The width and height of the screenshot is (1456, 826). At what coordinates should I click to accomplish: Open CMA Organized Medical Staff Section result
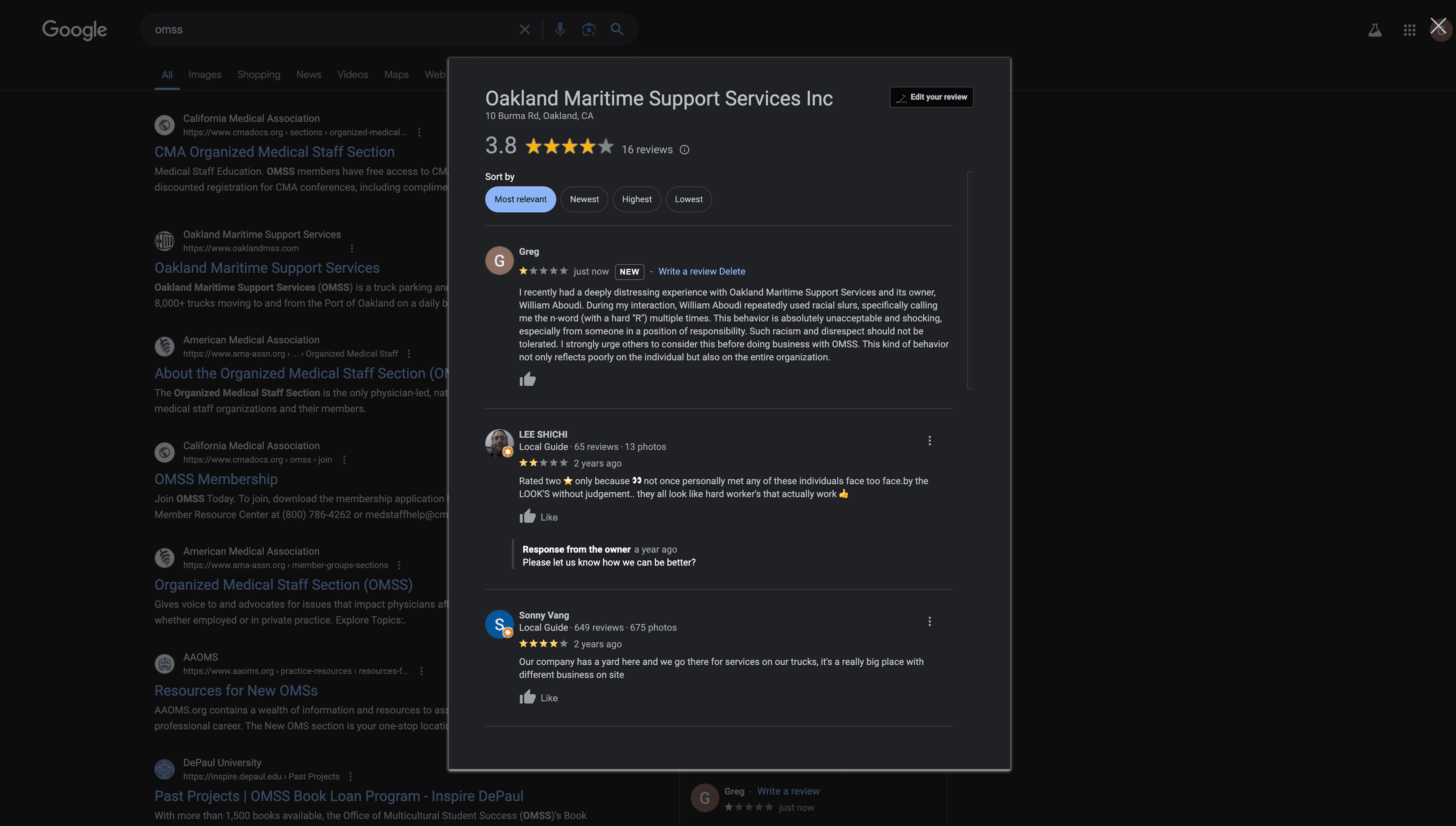275,152
